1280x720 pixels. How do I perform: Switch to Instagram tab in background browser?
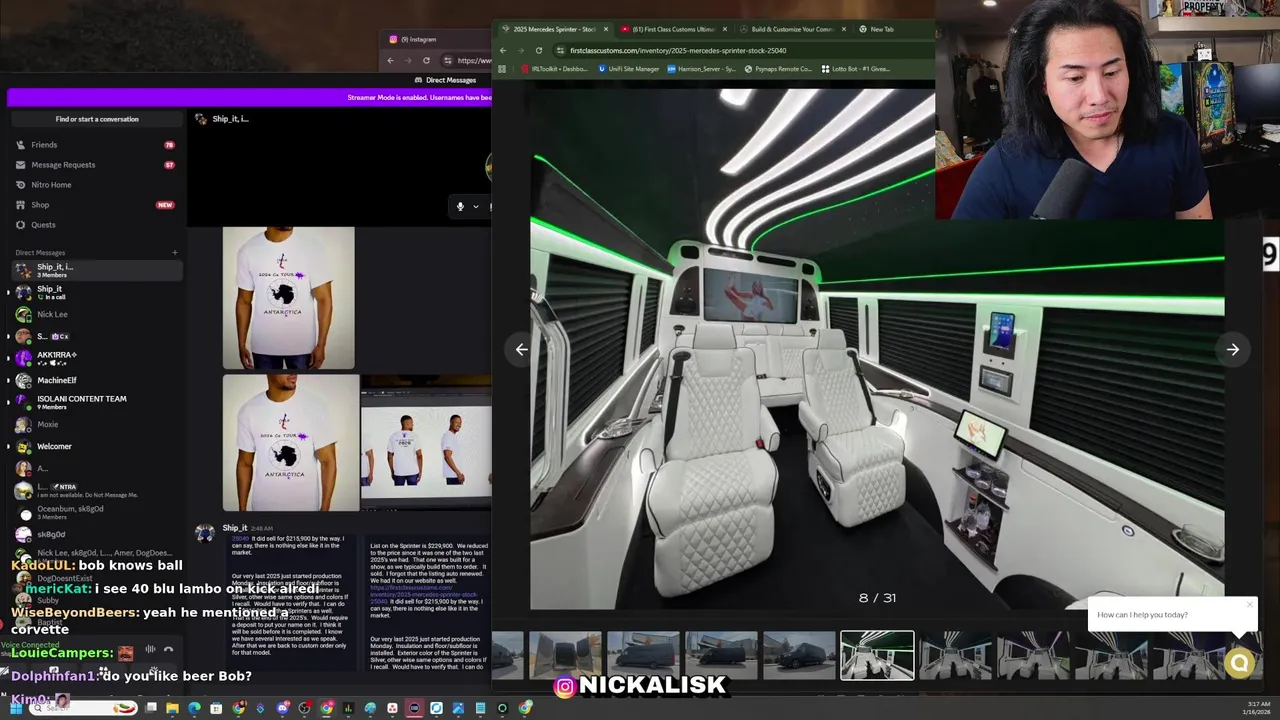(418, 39)
